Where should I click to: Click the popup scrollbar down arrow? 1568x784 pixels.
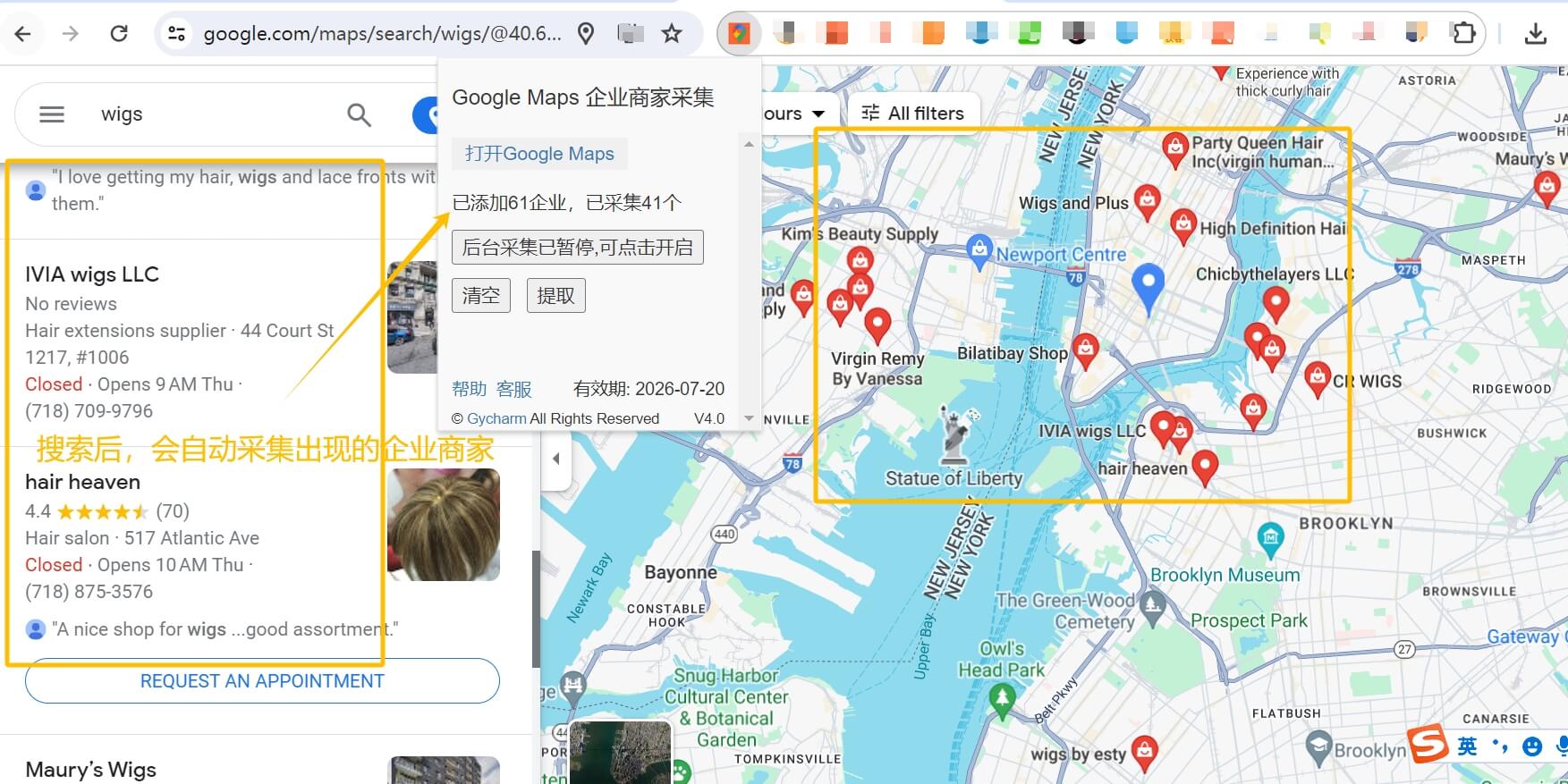click(749, 418)
